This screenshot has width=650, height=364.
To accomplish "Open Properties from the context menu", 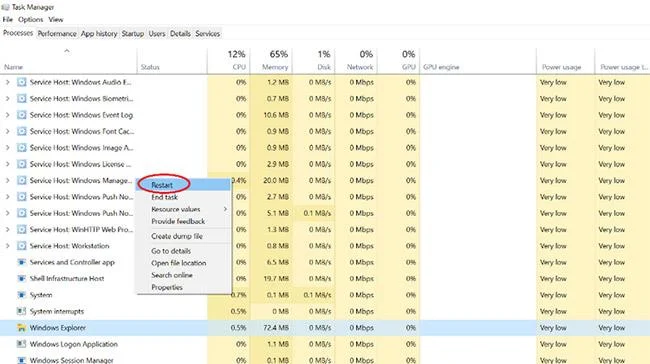I will [x=183, y=287].
